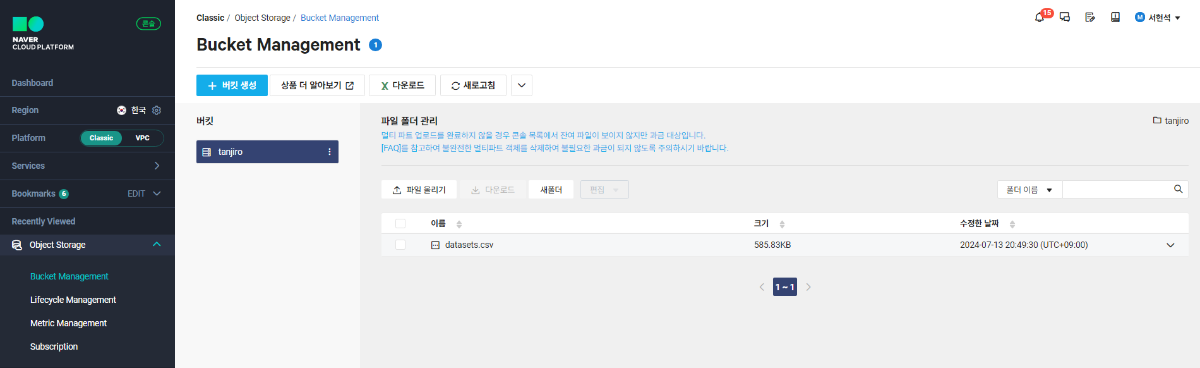Image resolution: width=1200 pixels, height=368 pixels.
Task: Open the chat support icon
Action: tap(1065, 17)
